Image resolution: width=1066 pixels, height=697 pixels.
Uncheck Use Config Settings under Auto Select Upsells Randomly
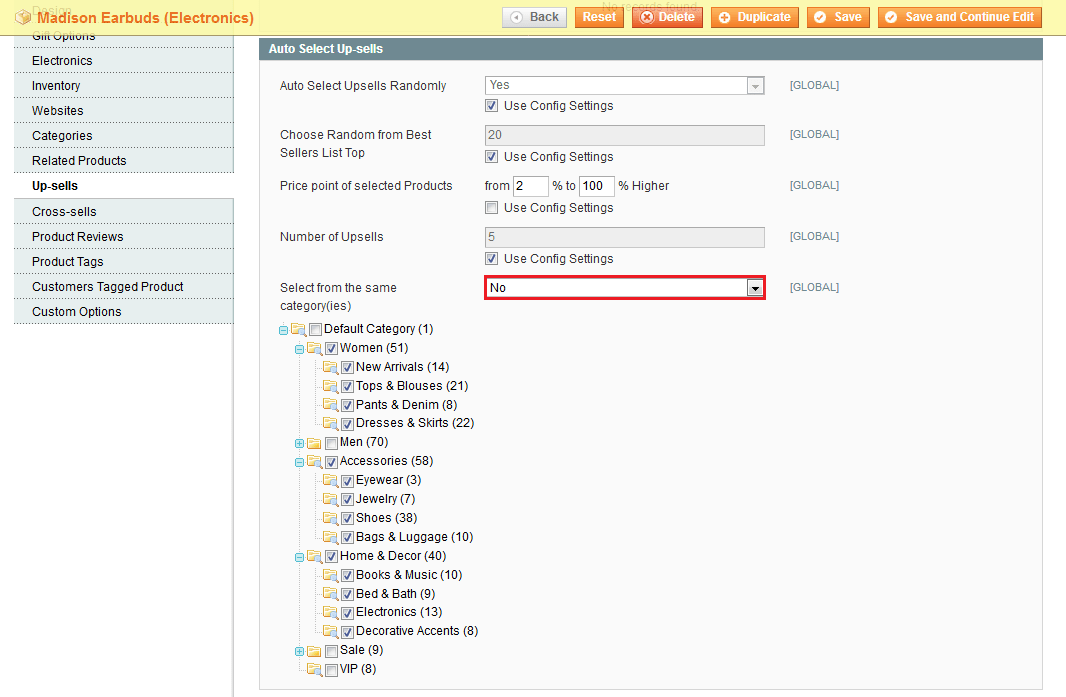(x=492, y=105)
